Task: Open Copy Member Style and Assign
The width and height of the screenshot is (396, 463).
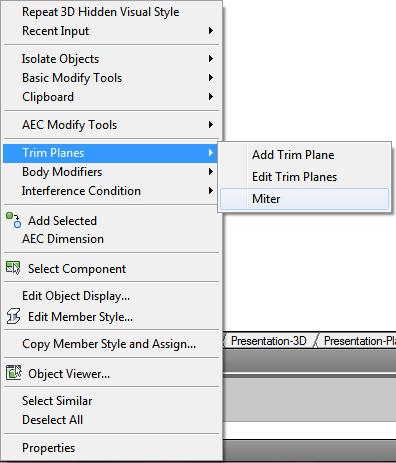Action: [x=111, y=344]
